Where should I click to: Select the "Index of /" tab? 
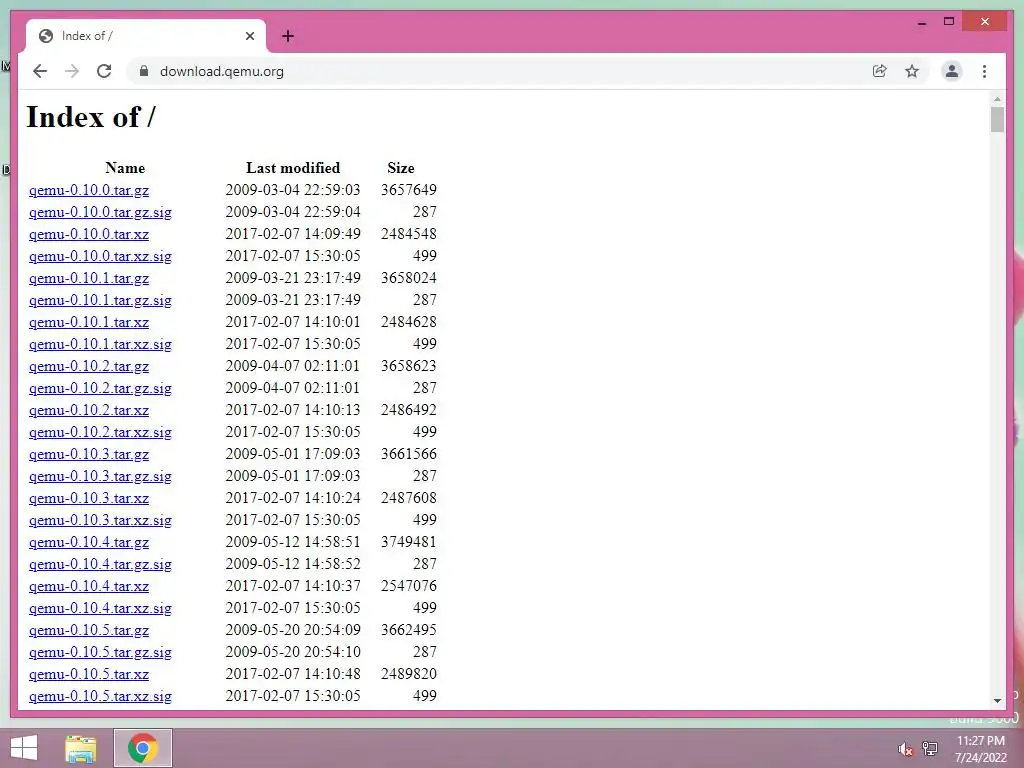coord(146,36)
